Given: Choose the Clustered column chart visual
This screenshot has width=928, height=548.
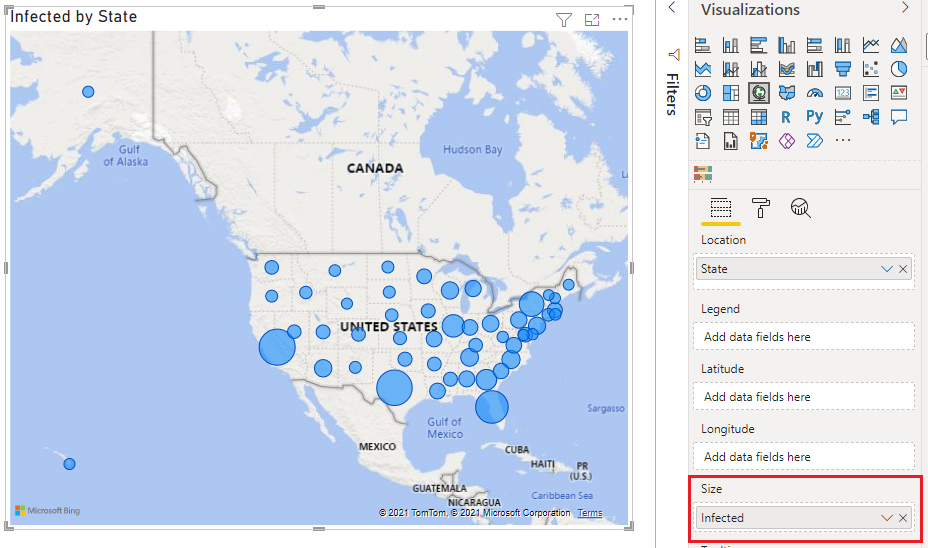Looking at the screenshot, I should point(787,45).
